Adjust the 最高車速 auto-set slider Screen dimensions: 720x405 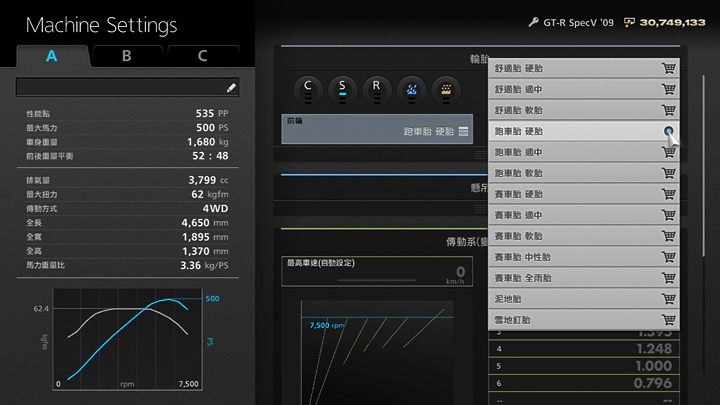[375, 280]
